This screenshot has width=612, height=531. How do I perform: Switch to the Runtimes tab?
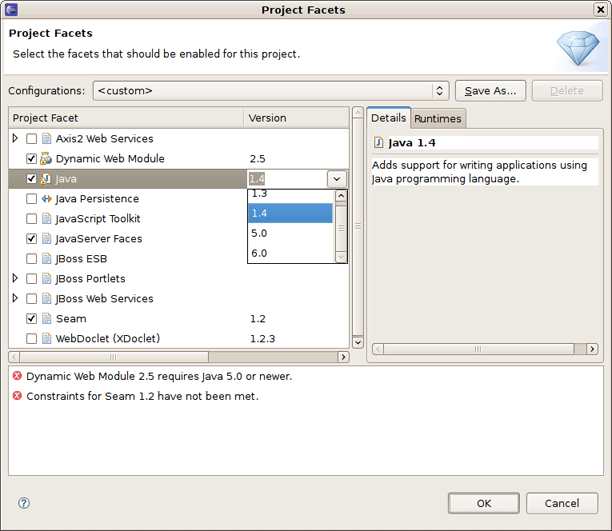[438, 119]
